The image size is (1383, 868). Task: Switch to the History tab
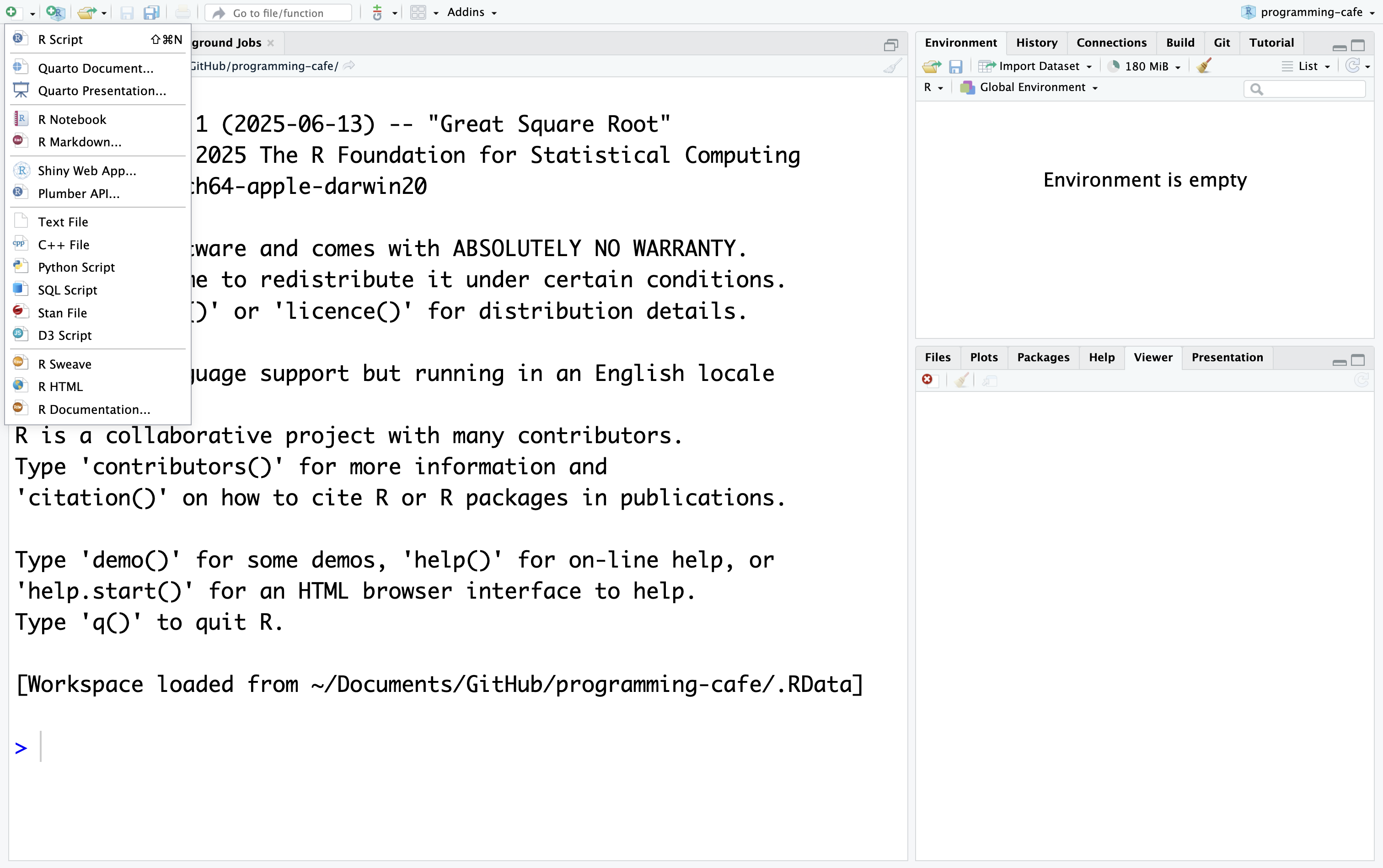1036,43
